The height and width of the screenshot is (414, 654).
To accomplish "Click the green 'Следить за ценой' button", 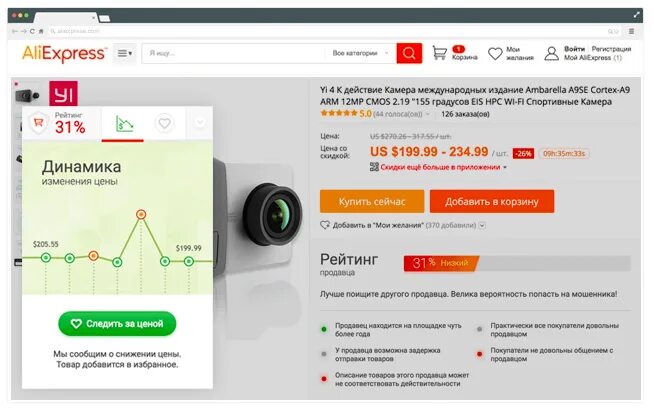I will (x=117, y=324).
